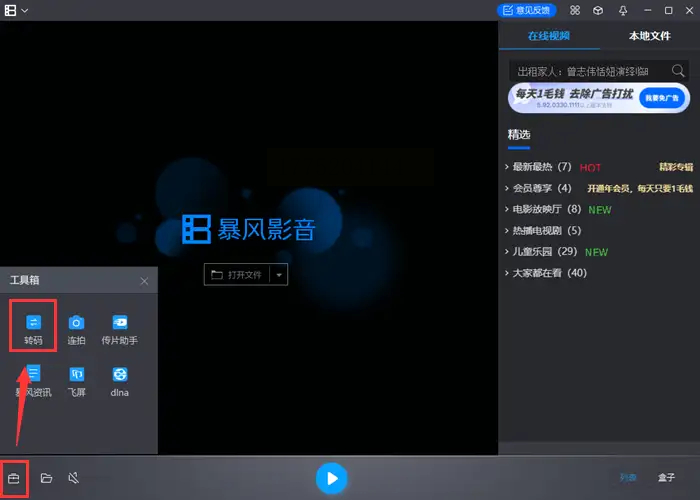Switch to the 列表 list view

coord(628,478)
